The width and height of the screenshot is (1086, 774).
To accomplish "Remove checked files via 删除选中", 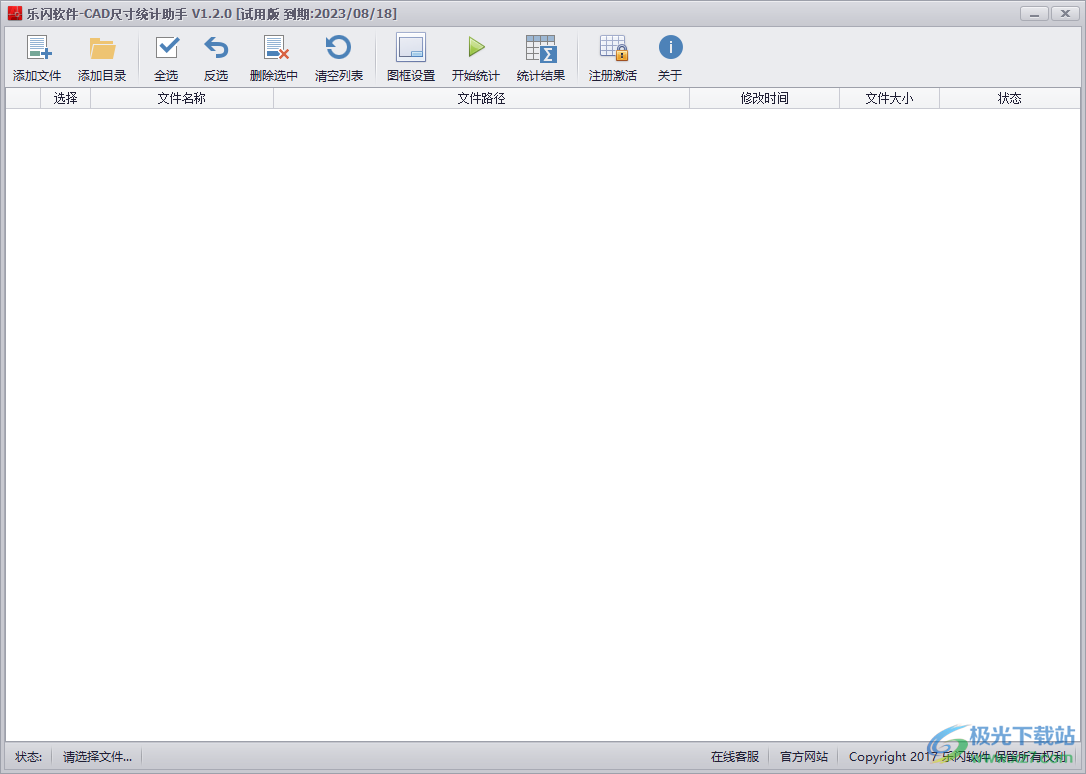I will click(x=274, y=58).
